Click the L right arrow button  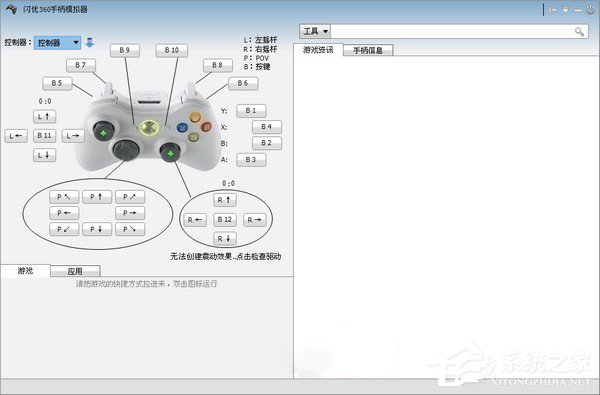click(x=73, y=135)
